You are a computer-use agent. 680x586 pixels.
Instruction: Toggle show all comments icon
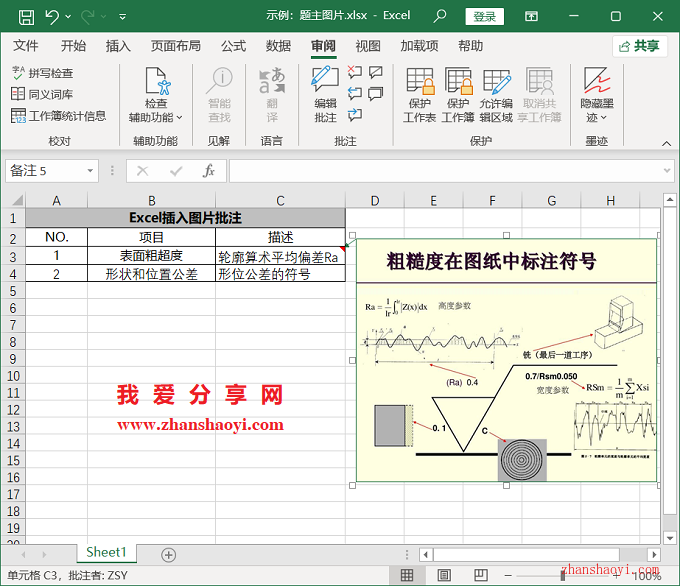376,94
